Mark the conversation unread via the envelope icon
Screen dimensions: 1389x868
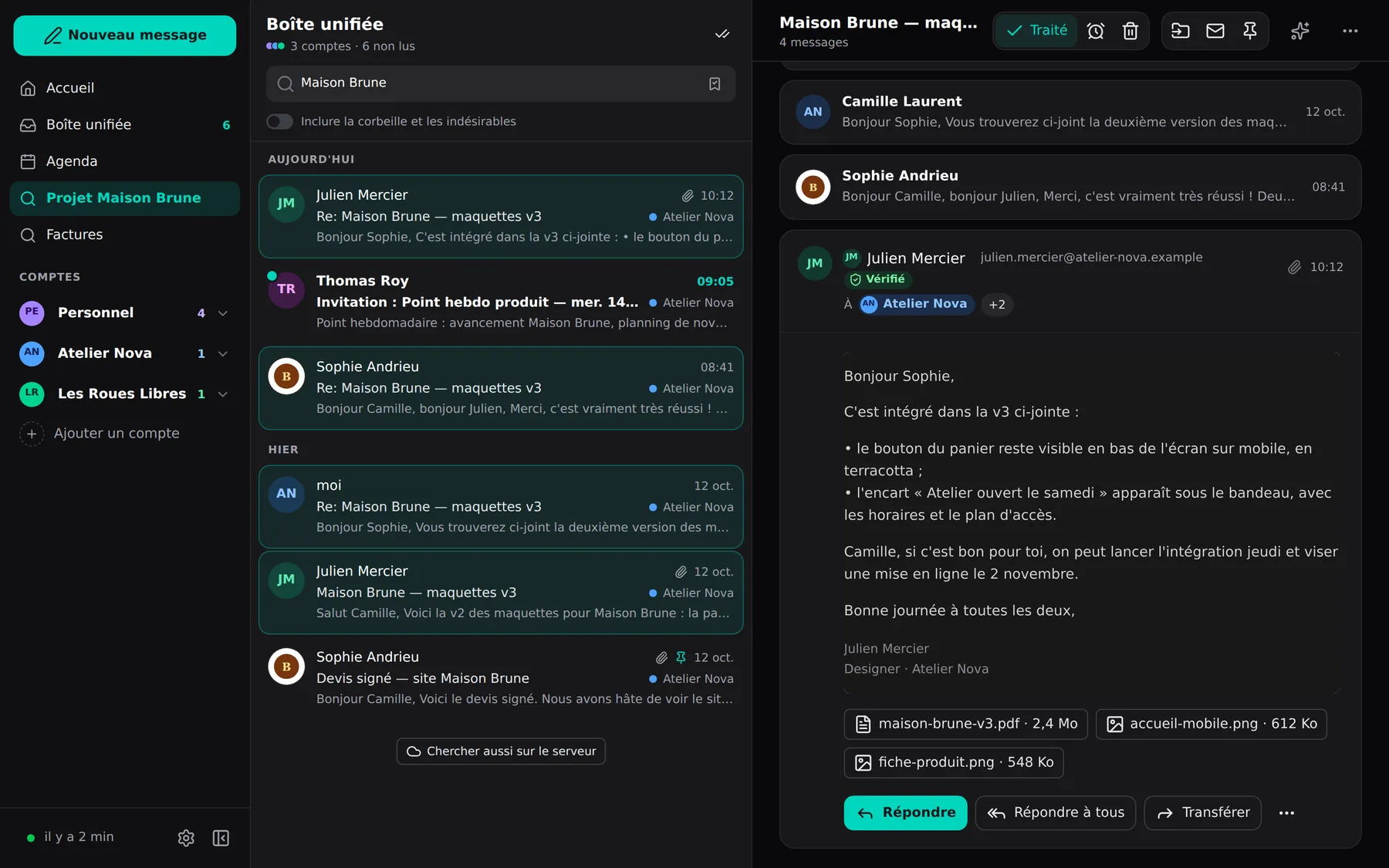[1215, 31]
